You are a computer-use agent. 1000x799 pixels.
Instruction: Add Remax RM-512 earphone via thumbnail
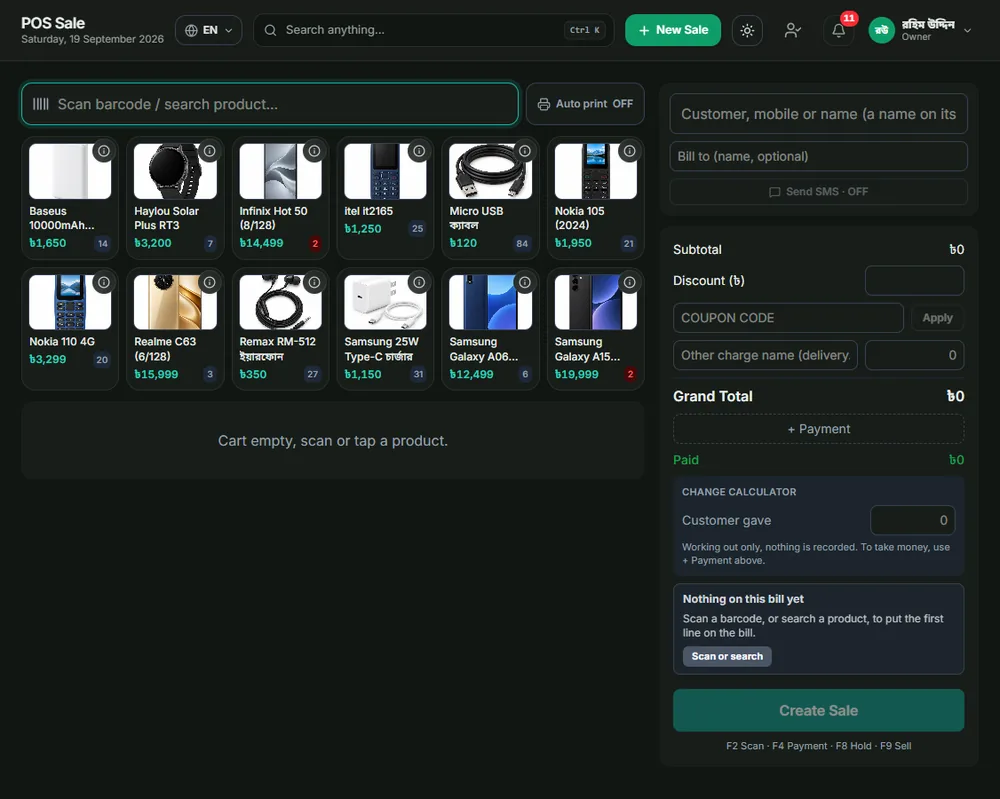click(281, 302)
